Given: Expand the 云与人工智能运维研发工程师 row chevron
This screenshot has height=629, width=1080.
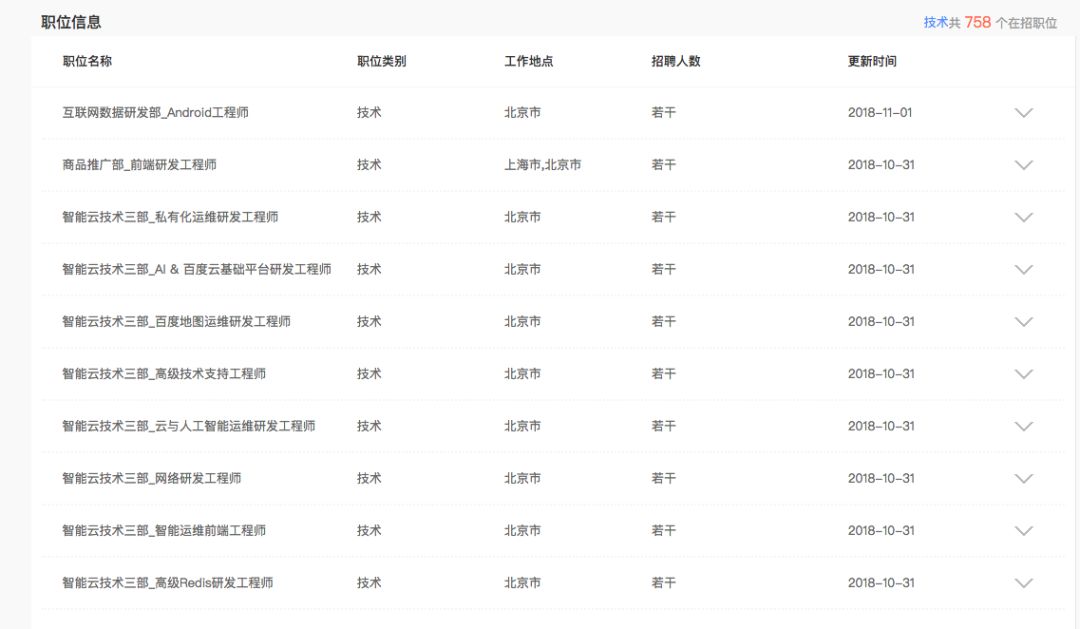Looking at the screenshot, I should [x=1023, y=426].
